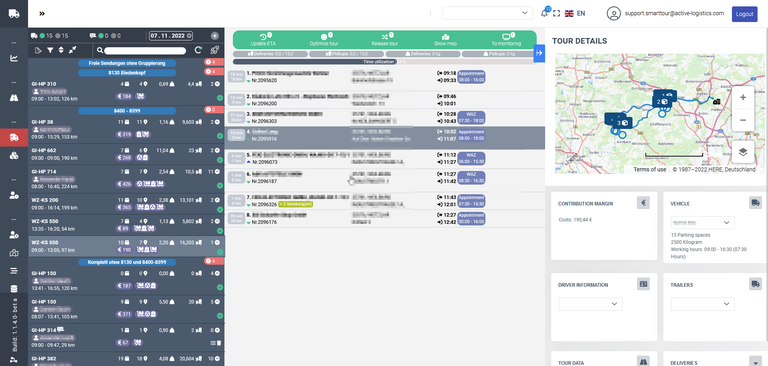Image resolution: width=768 pixels, height=366 pixels.
Task: Focus the tour search field
Action: [145, 50]
